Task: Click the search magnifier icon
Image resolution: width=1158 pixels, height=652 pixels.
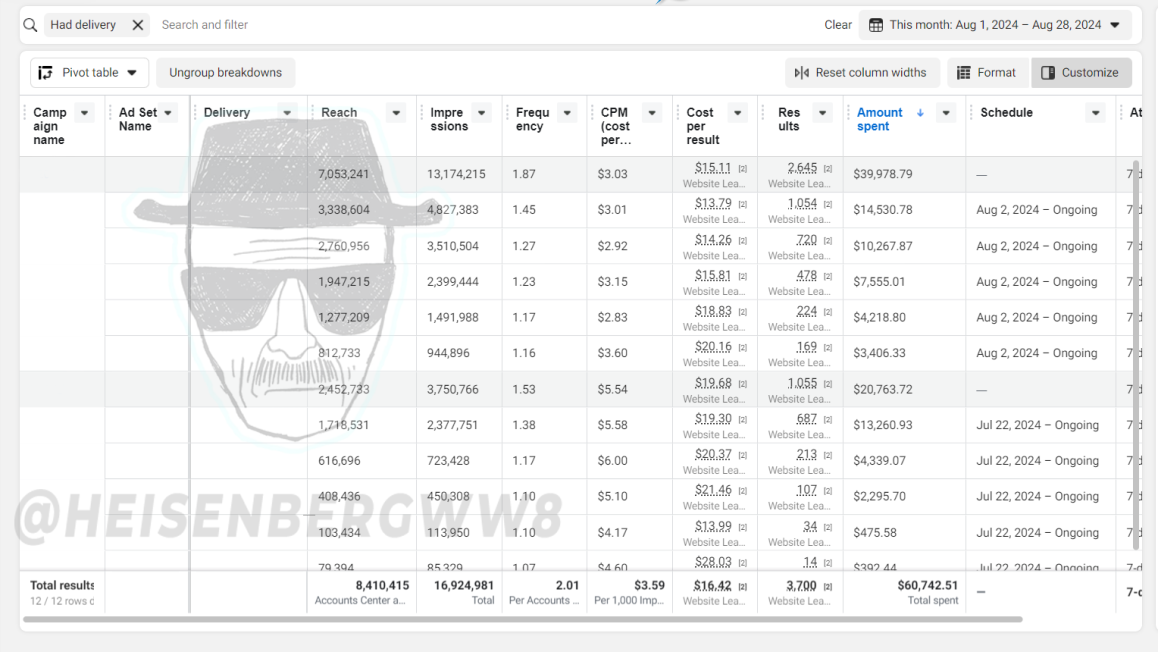Action: click(x=30, y=25)
